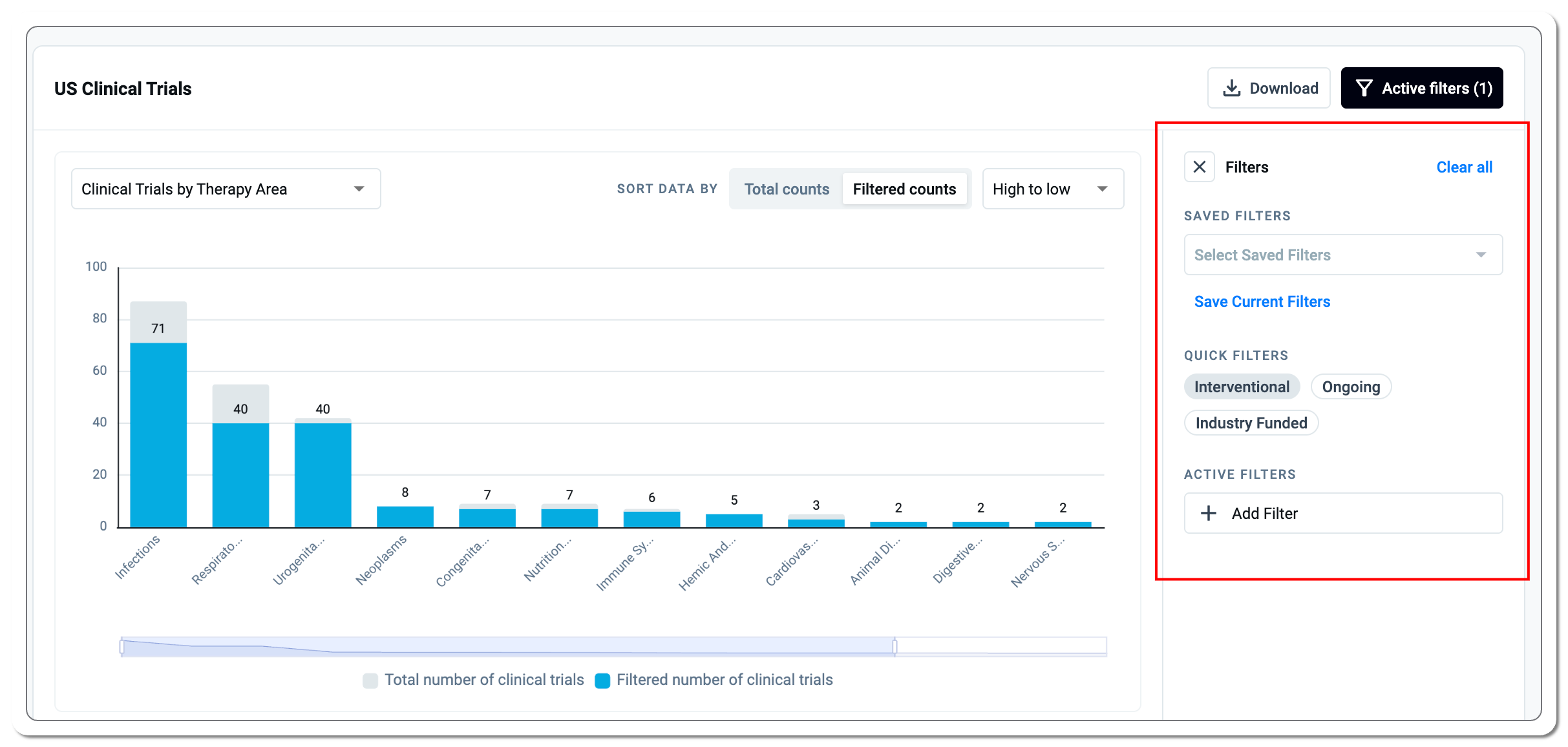Click the Neoplasms bar in the chart
This screenshot has height=747, width=1568.
(x=405, y=517)
